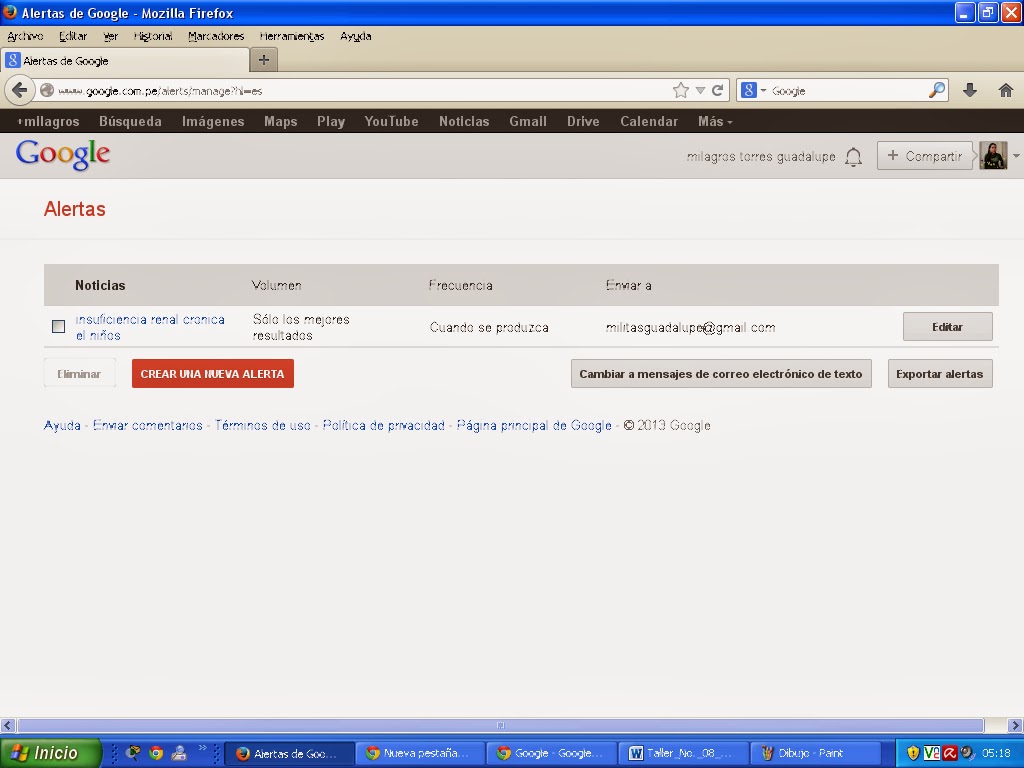Click the Google logo
The width and height of the screenshot is (1024, 768).
(x=63, y=155)
